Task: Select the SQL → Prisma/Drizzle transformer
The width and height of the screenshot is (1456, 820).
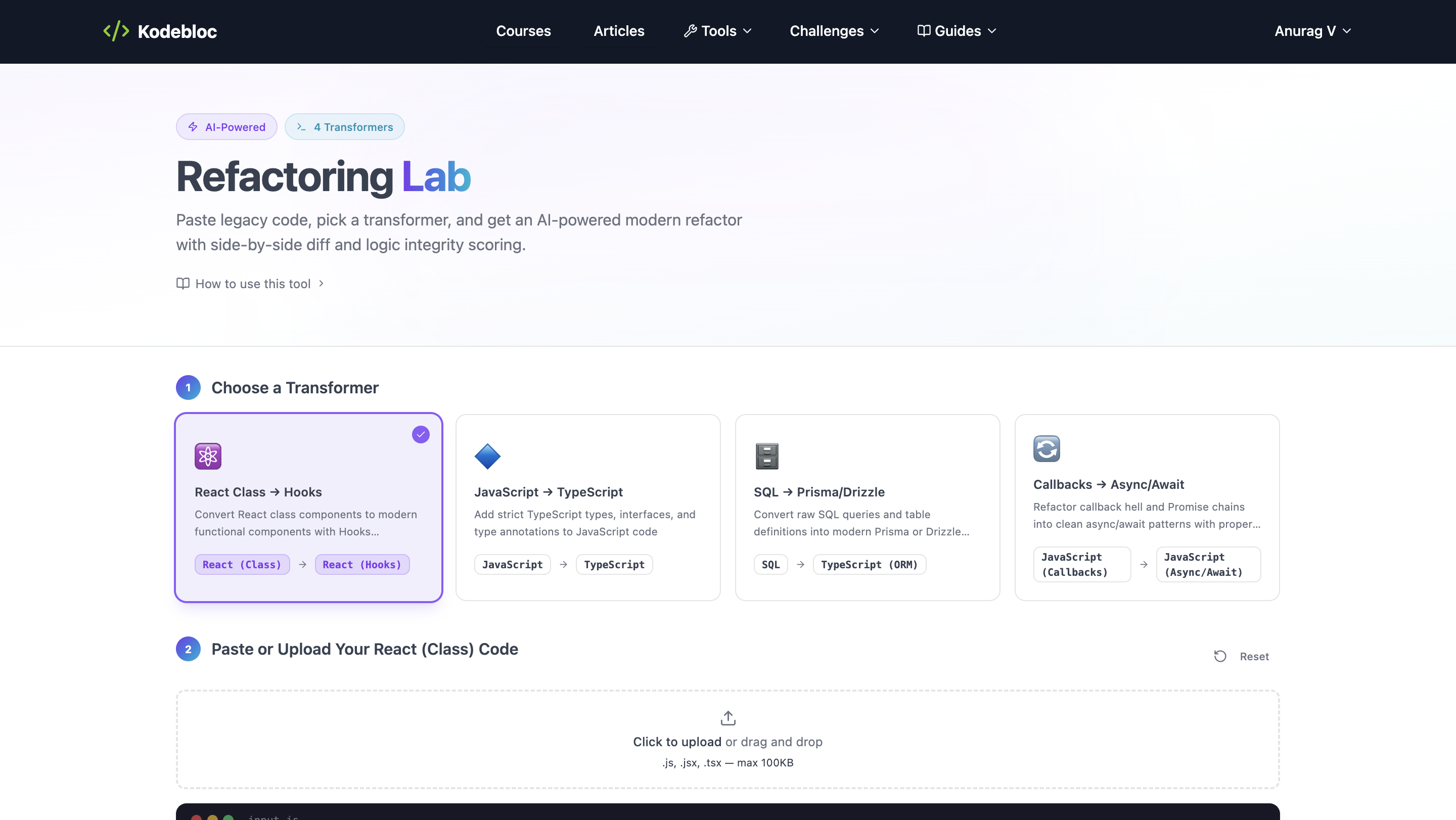Action: (x=867, y=508)
